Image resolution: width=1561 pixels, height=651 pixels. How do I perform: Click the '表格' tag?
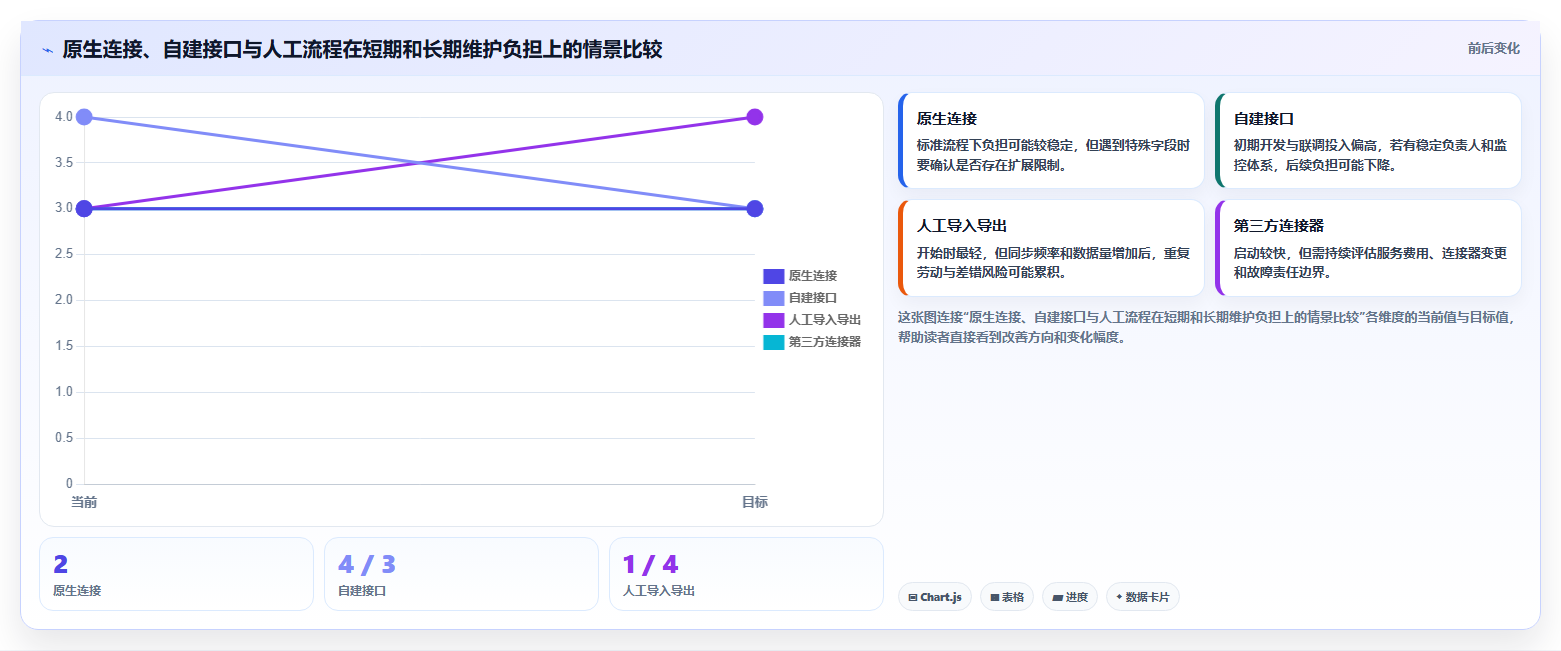tap(1007, 597)
